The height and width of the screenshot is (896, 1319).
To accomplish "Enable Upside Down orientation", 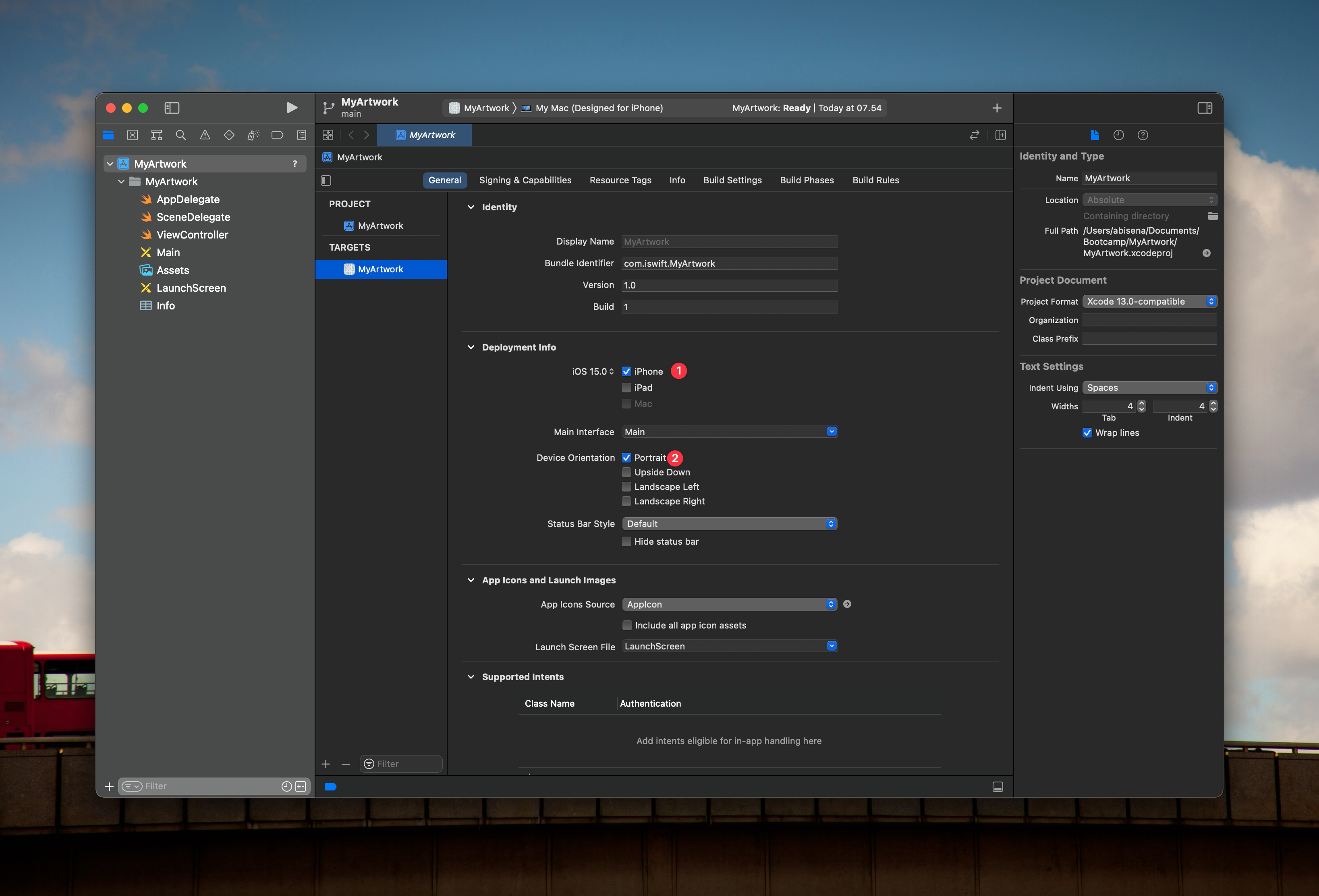I will [x=626, y=472].
